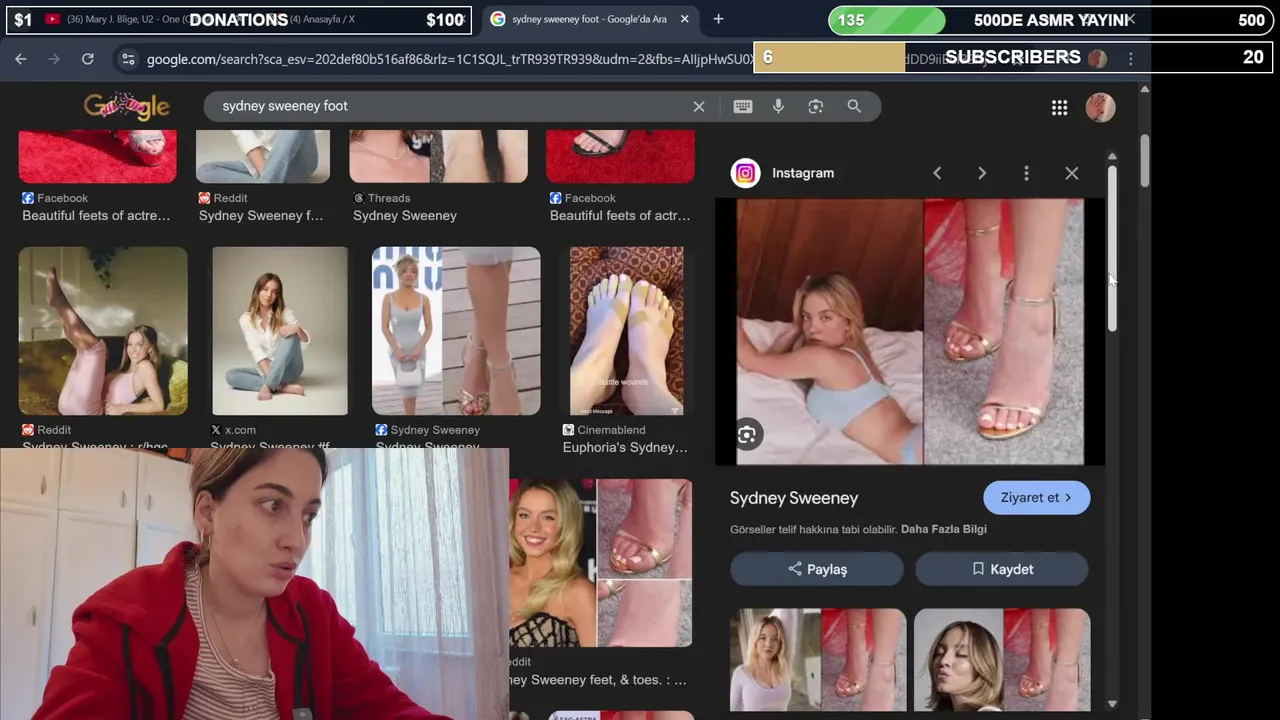Open the related image below Kaydet
Viewport: 1280px width, 720px height.
[x=1002, y=660]
